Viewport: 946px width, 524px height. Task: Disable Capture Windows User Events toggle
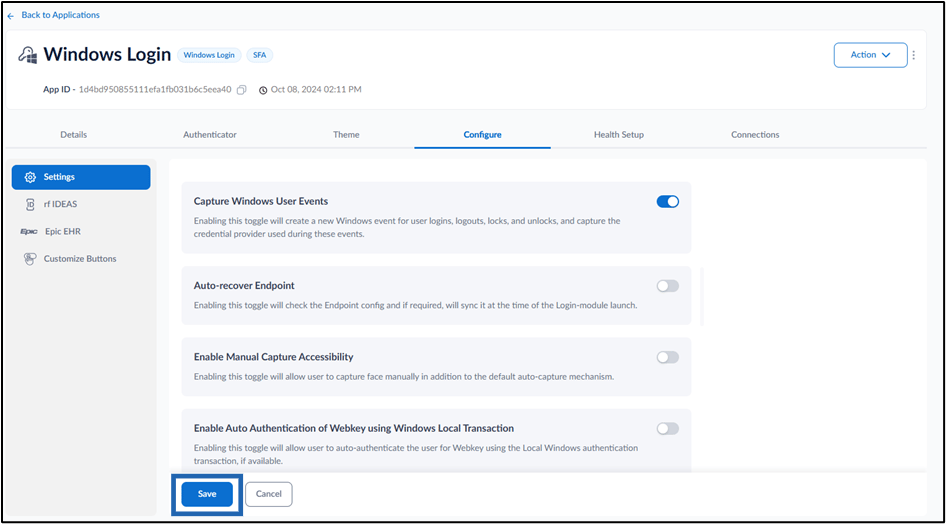point(668,201)
